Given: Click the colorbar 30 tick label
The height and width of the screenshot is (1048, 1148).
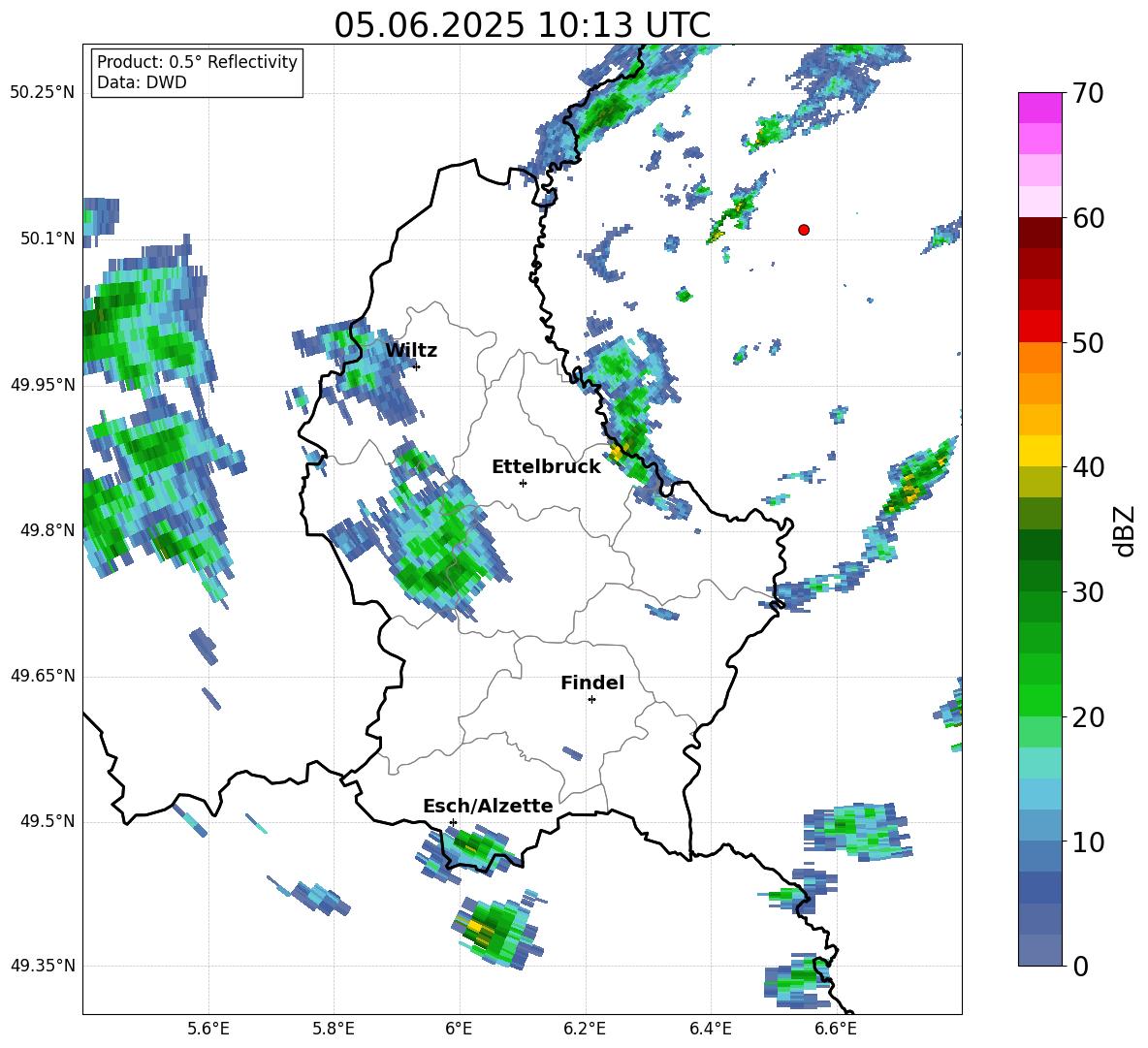Looking at the screenshot, I should (1088, 592).
